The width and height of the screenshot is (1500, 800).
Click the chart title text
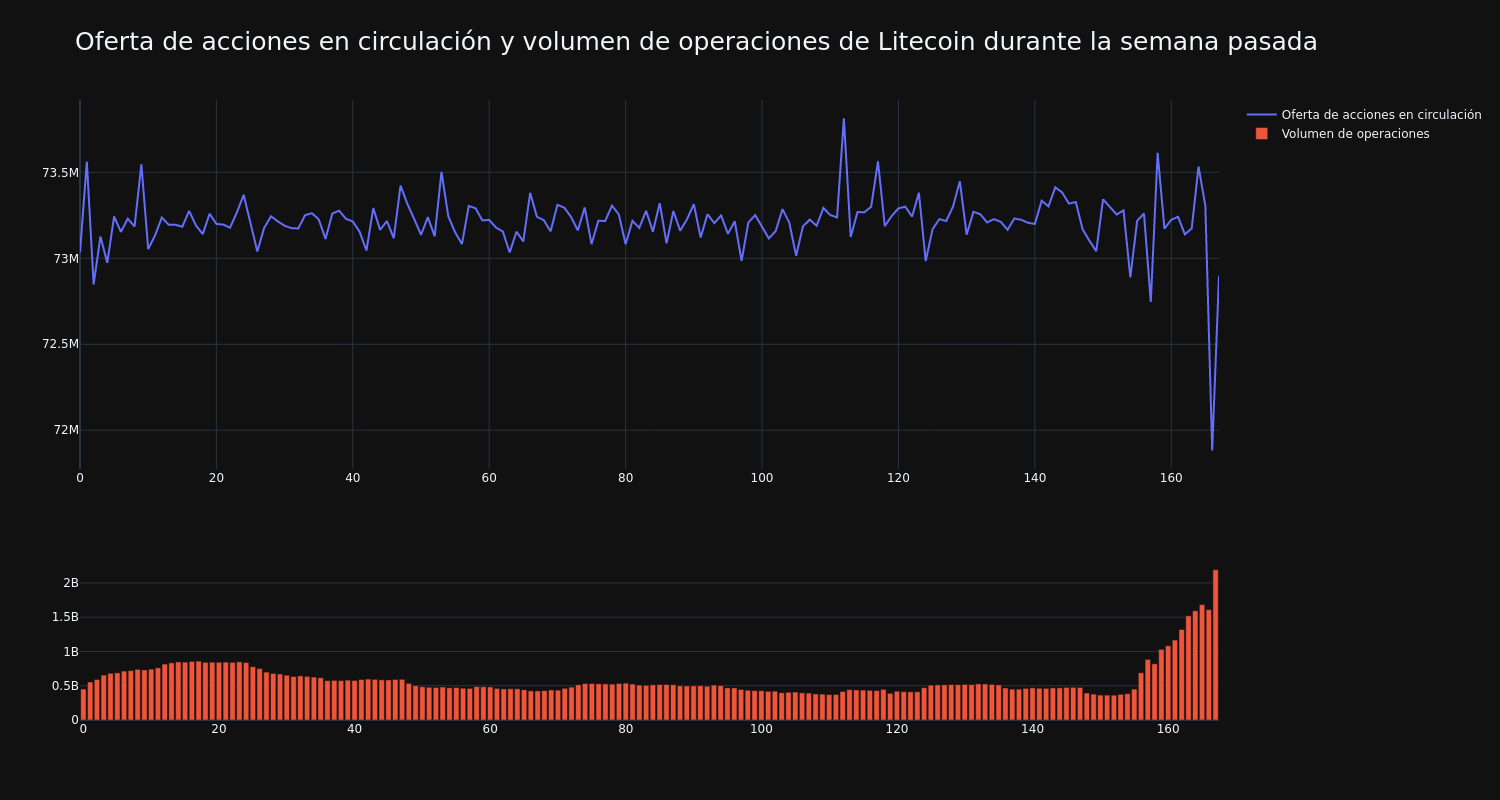click(696, 42)
